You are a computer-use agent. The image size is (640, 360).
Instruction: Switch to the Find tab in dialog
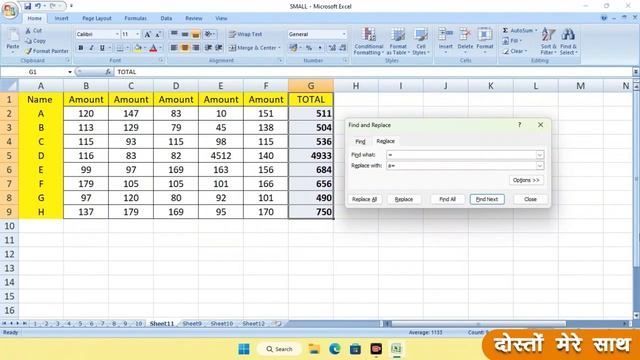360,141
